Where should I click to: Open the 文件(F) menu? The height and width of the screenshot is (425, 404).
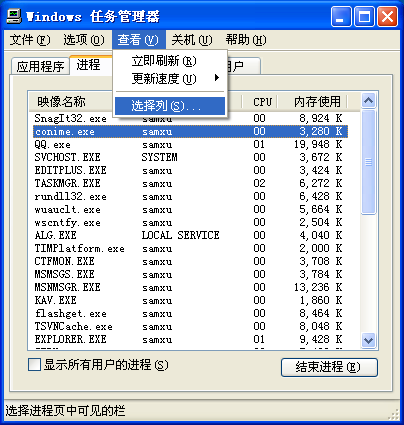click(30, 40)
